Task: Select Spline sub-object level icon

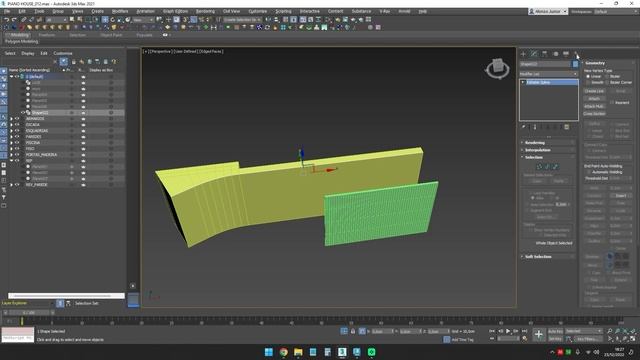Action: (555, 167)
